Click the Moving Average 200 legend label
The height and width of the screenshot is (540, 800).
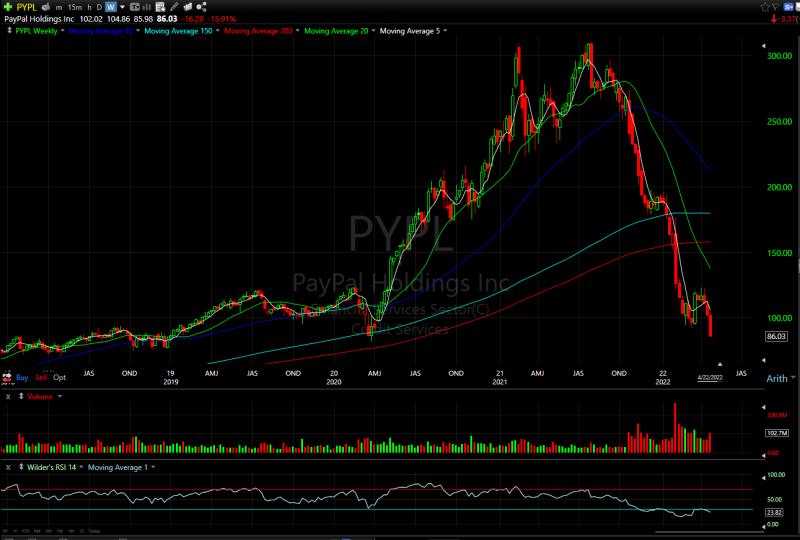(x=258, y=31)
